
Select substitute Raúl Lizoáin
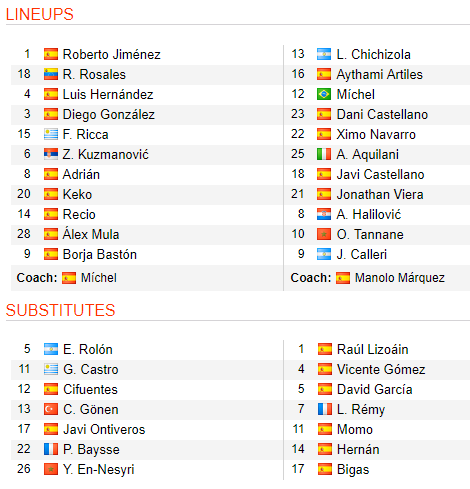[372, 349]
